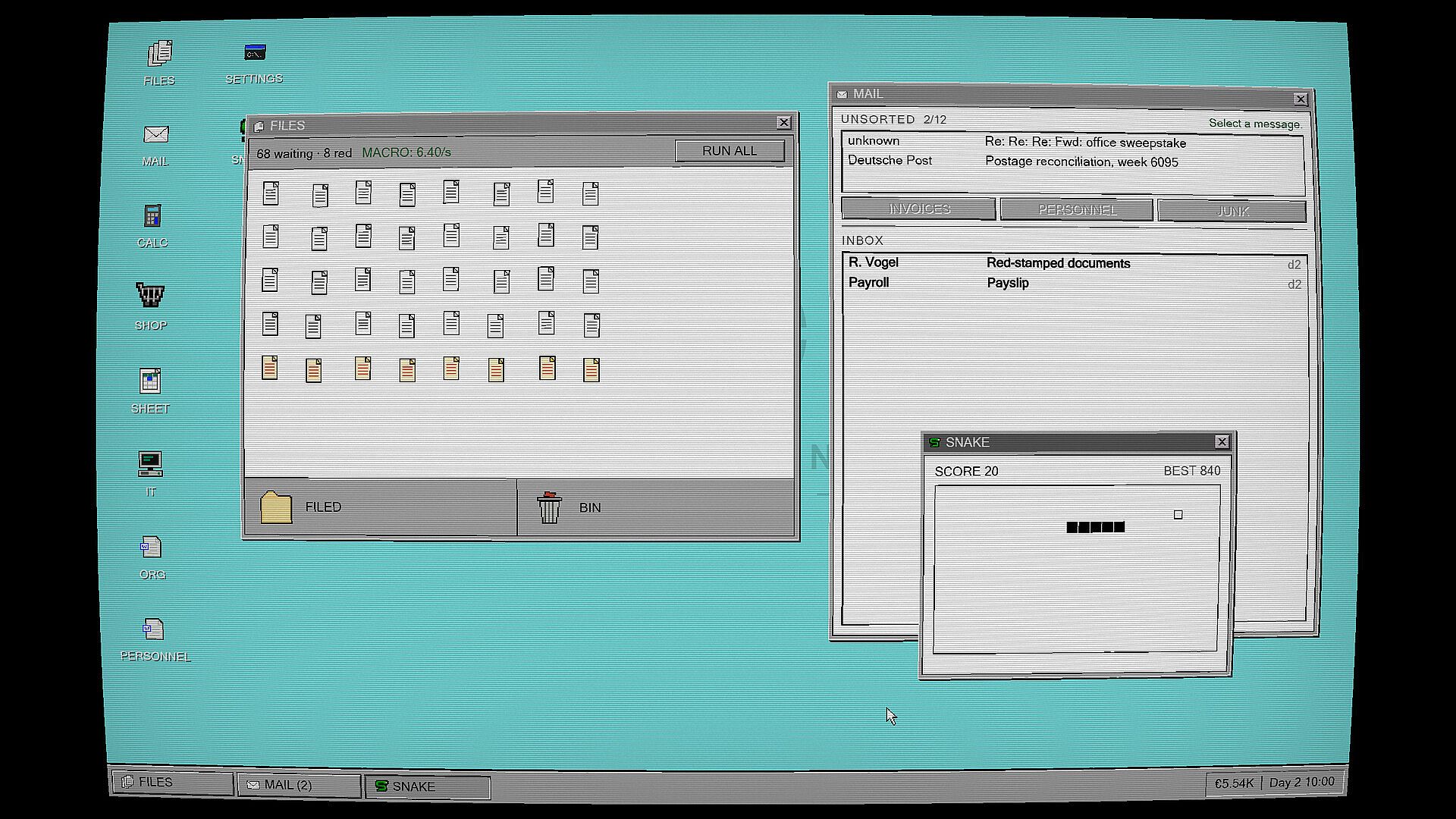Open R. Vogel Red-stamped documents email
This screenshot has height=819, width=1456.
[x=1075, y=263]
